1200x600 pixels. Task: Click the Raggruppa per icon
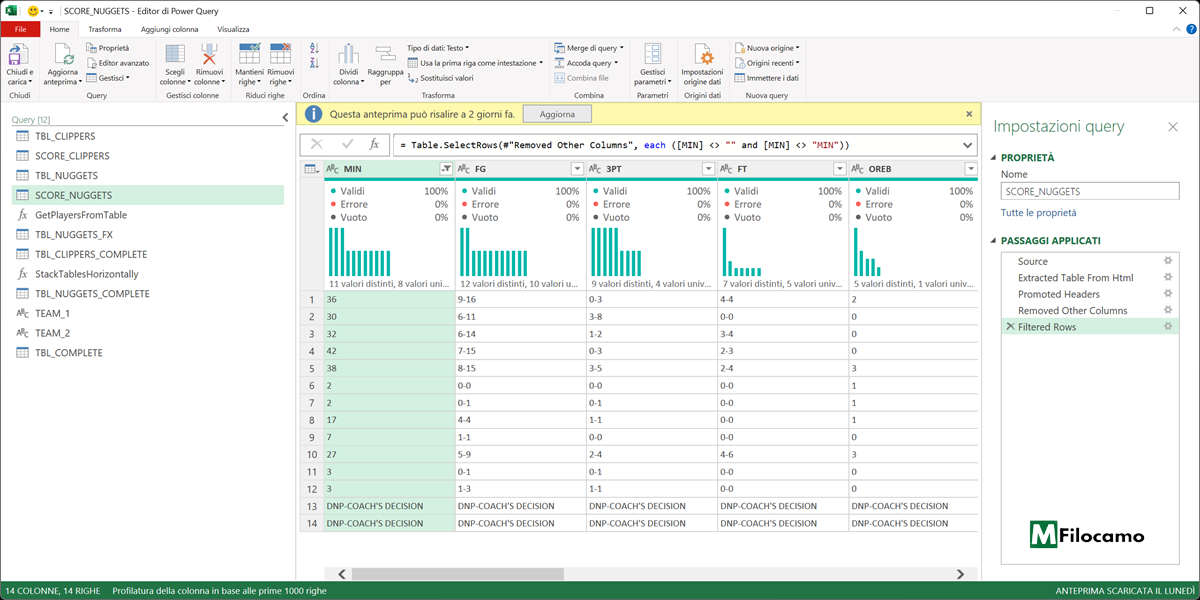(x=385, y=55)
